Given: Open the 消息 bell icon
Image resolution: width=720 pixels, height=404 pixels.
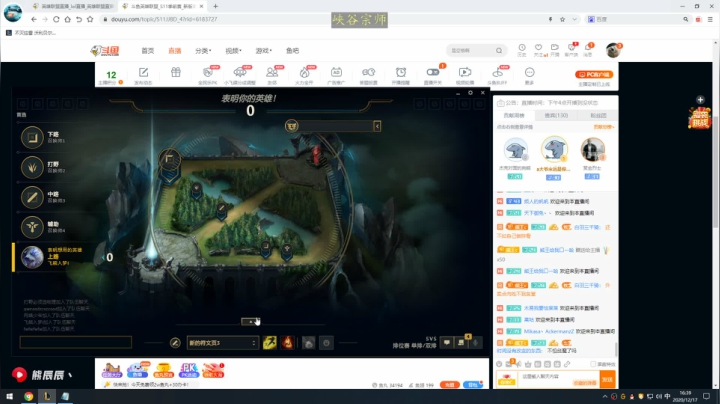Looking at the screenshot, I should [x=588, y=48].
